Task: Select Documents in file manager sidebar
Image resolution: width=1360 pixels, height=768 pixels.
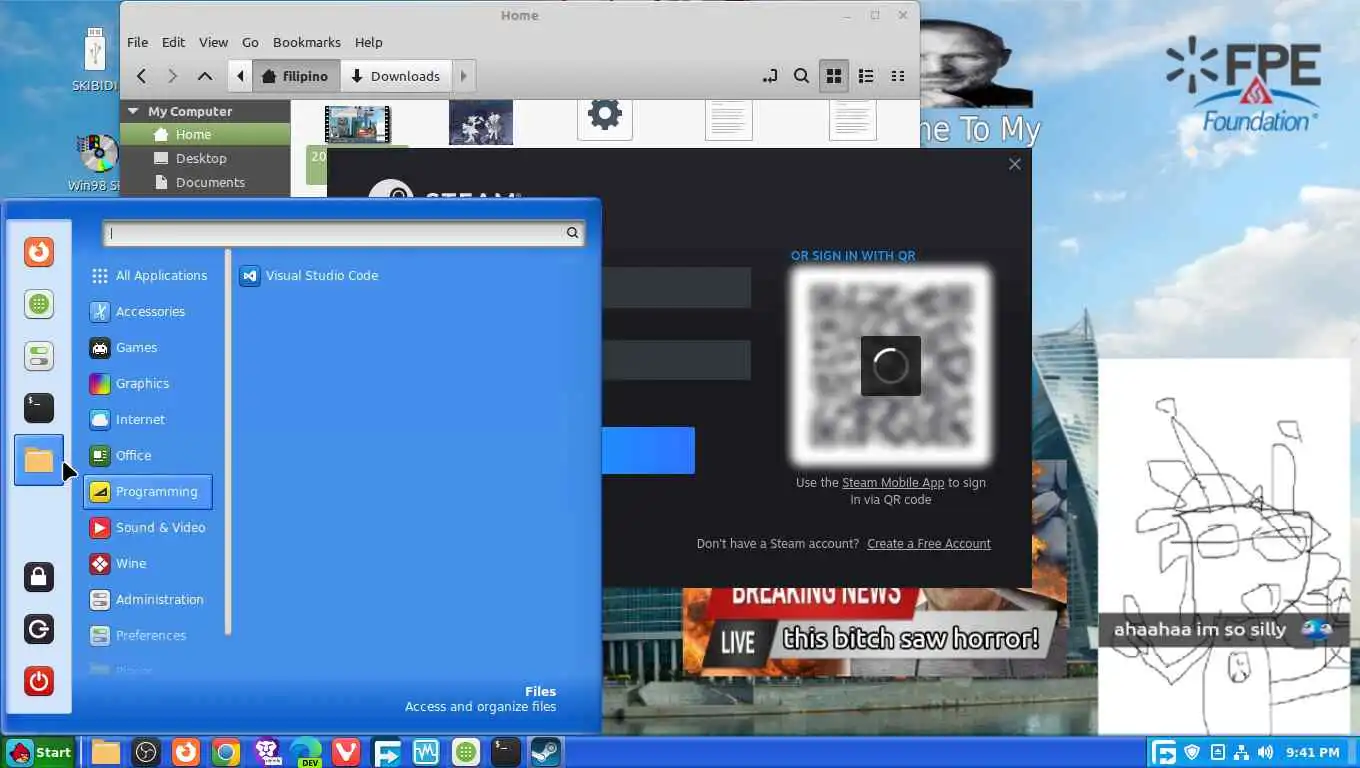Action: tap(205, 182)
